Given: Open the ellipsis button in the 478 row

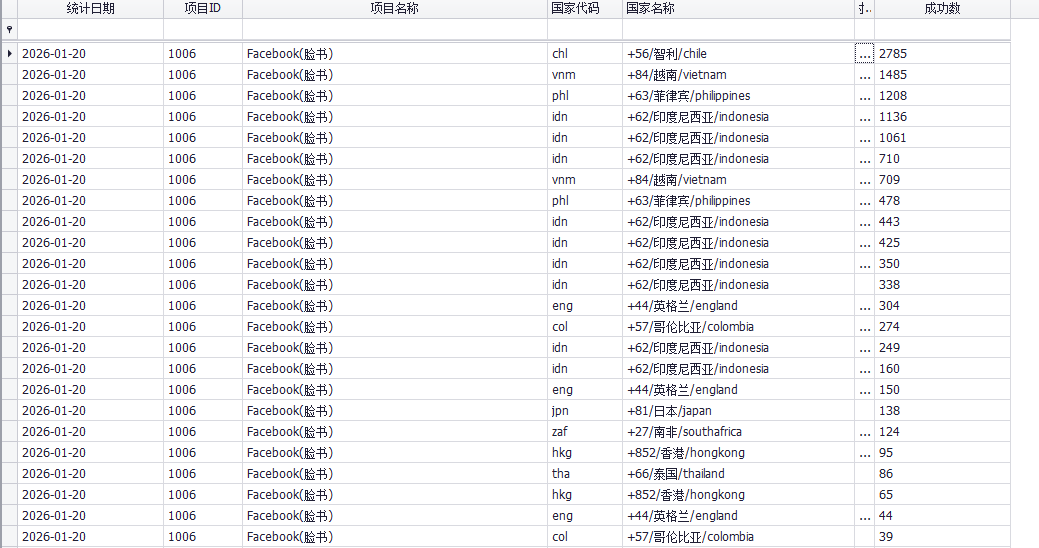Looking at the screenshot, I should click(865, 201).
